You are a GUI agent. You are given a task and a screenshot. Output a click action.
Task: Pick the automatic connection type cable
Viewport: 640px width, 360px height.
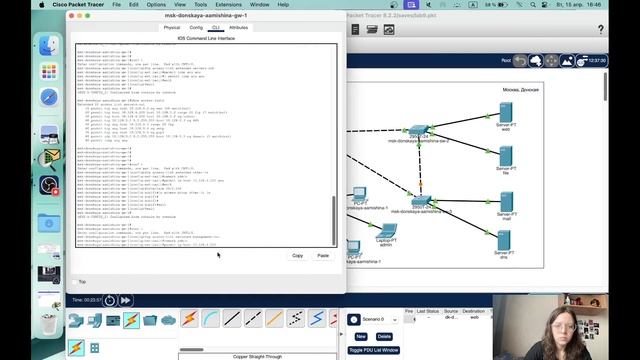tap(189, 318)
